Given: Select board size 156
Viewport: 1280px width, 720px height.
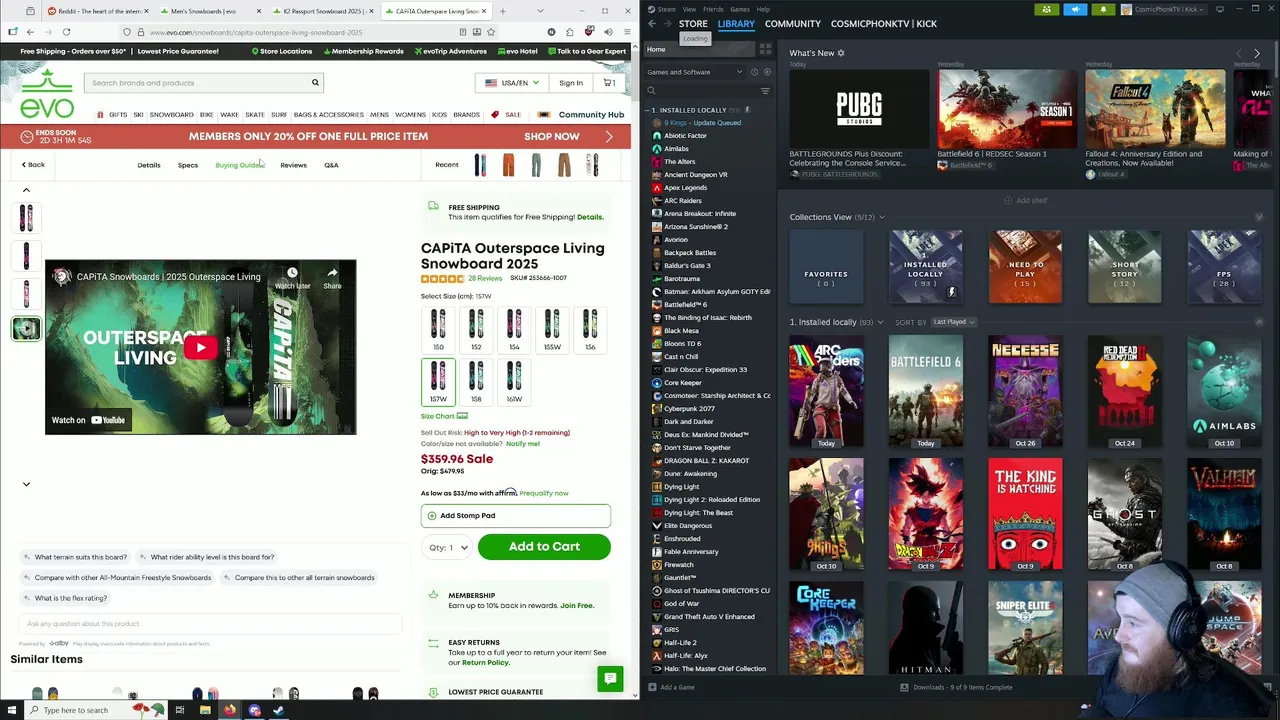Looking at the screenshot, I should 590,330.
